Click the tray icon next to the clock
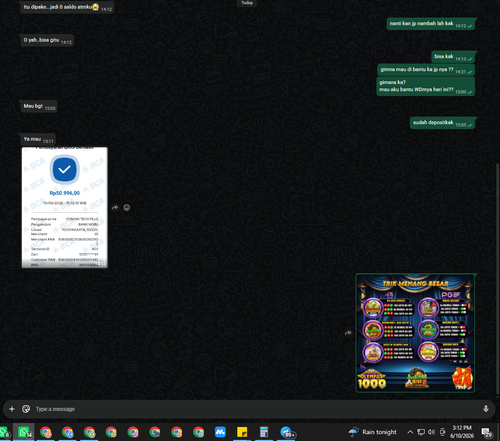The image size is (500, 441). pos(442,432)
